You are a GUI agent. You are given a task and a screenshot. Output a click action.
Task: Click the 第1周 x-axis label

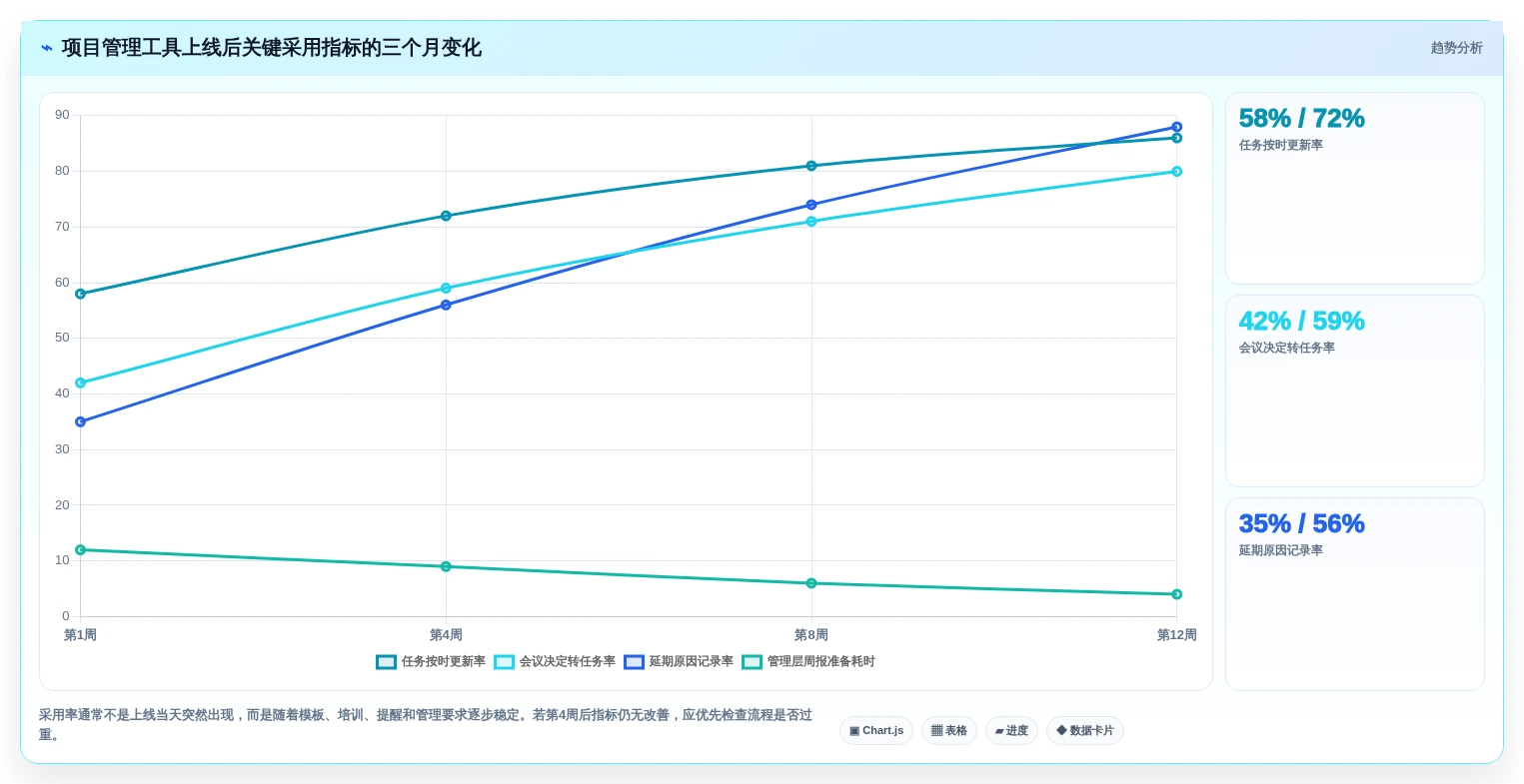point(81,635)
